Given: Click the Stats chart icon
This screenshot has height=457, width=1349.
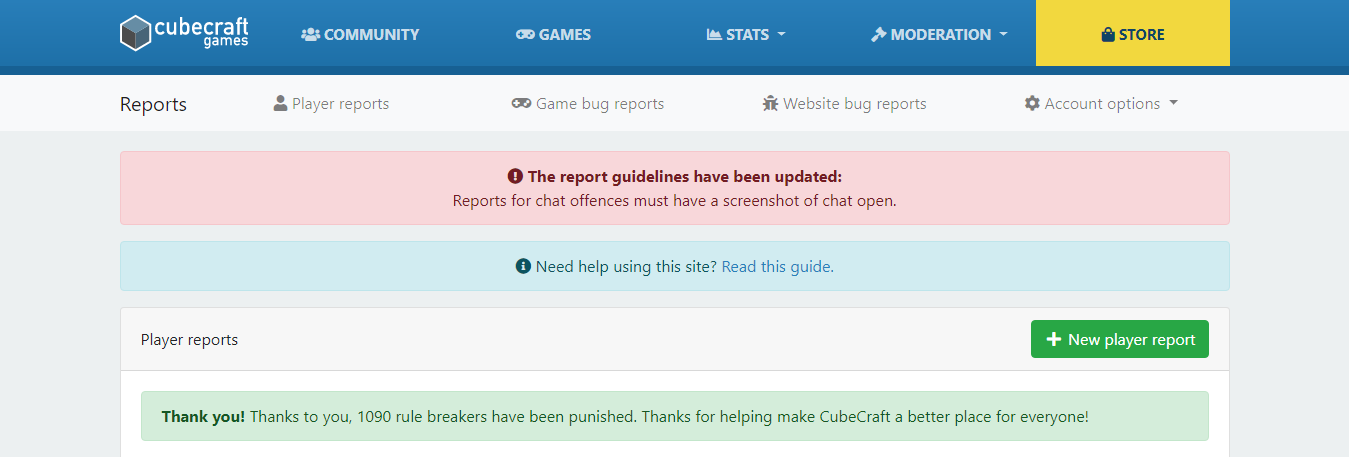Looking at the screenshot, I should (x=714, y=34).
